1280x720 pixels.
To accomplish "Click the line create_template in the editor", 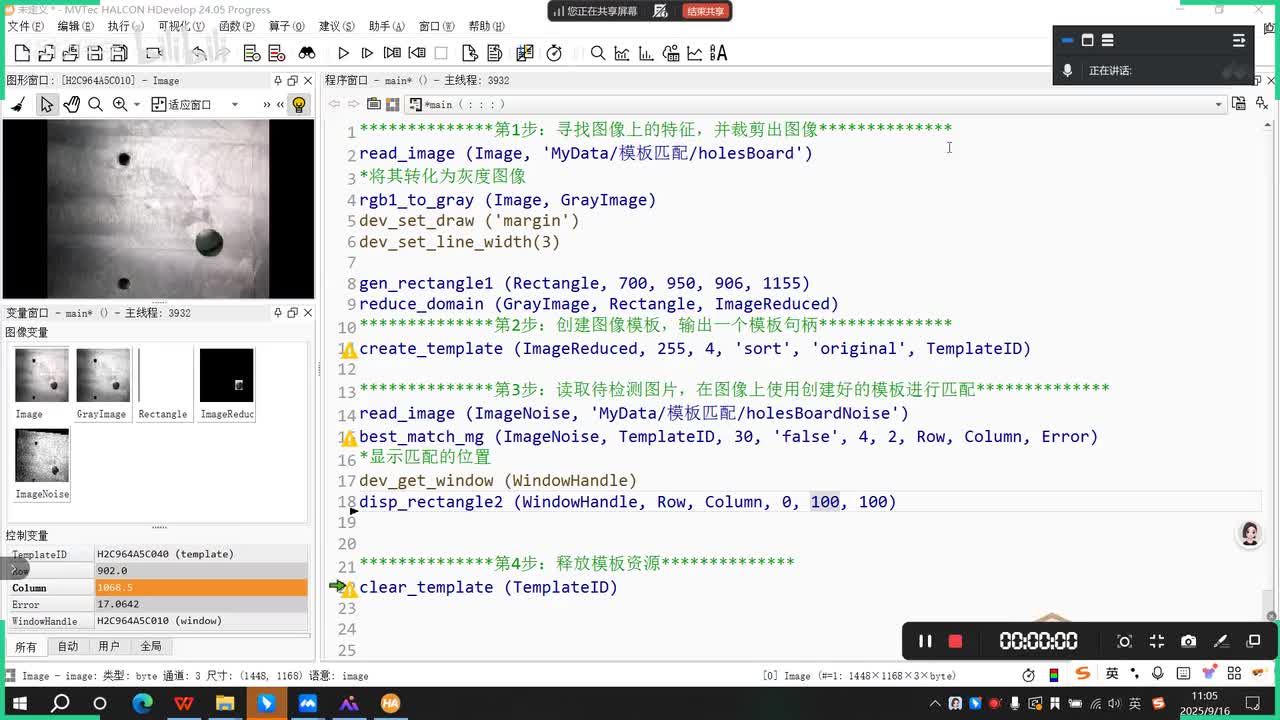I will [695, 349].
